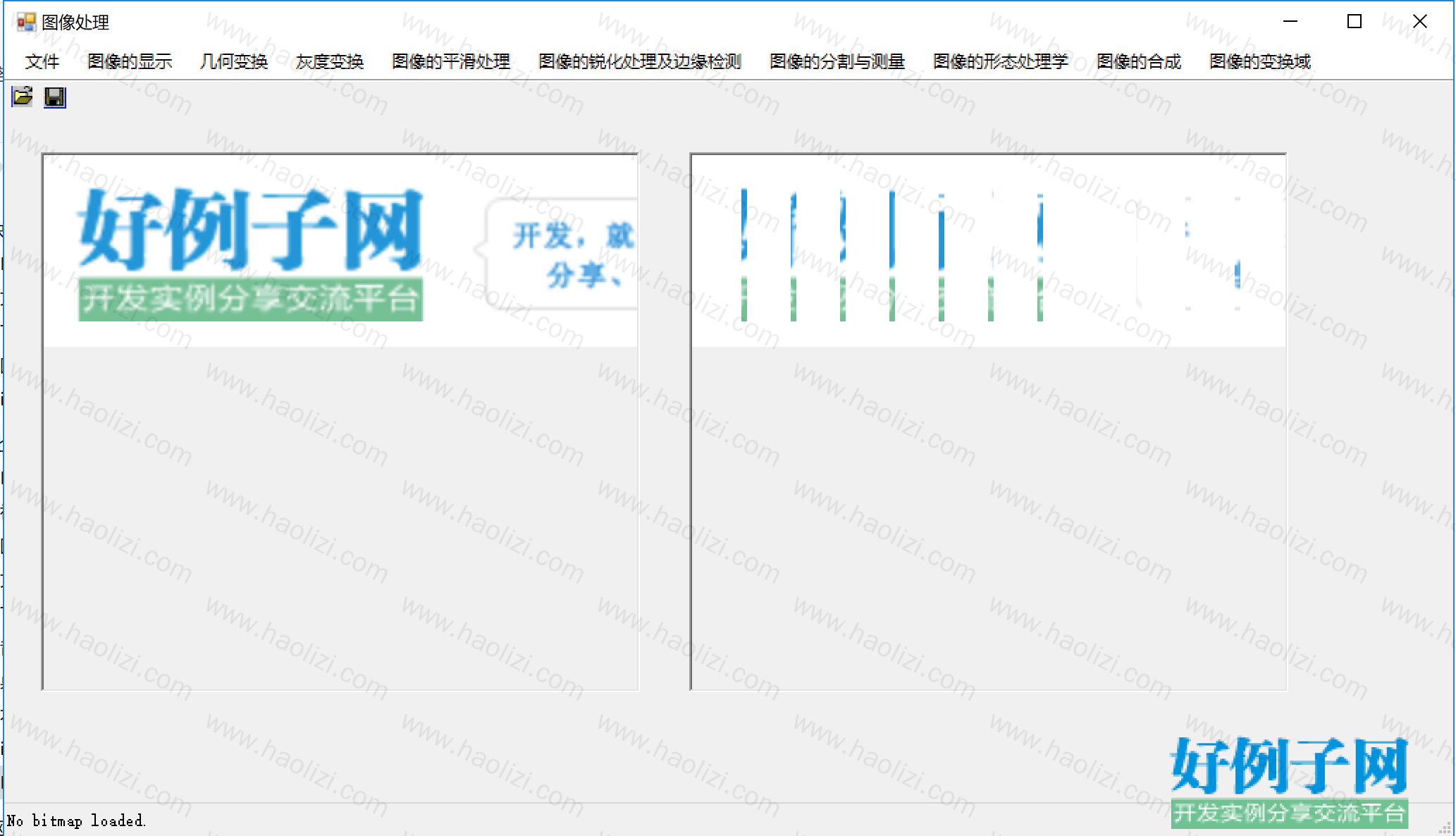This screenshot has width=1456, height=836.
Task: Click the processed image in the right picture box
Action: coord(989,251)
